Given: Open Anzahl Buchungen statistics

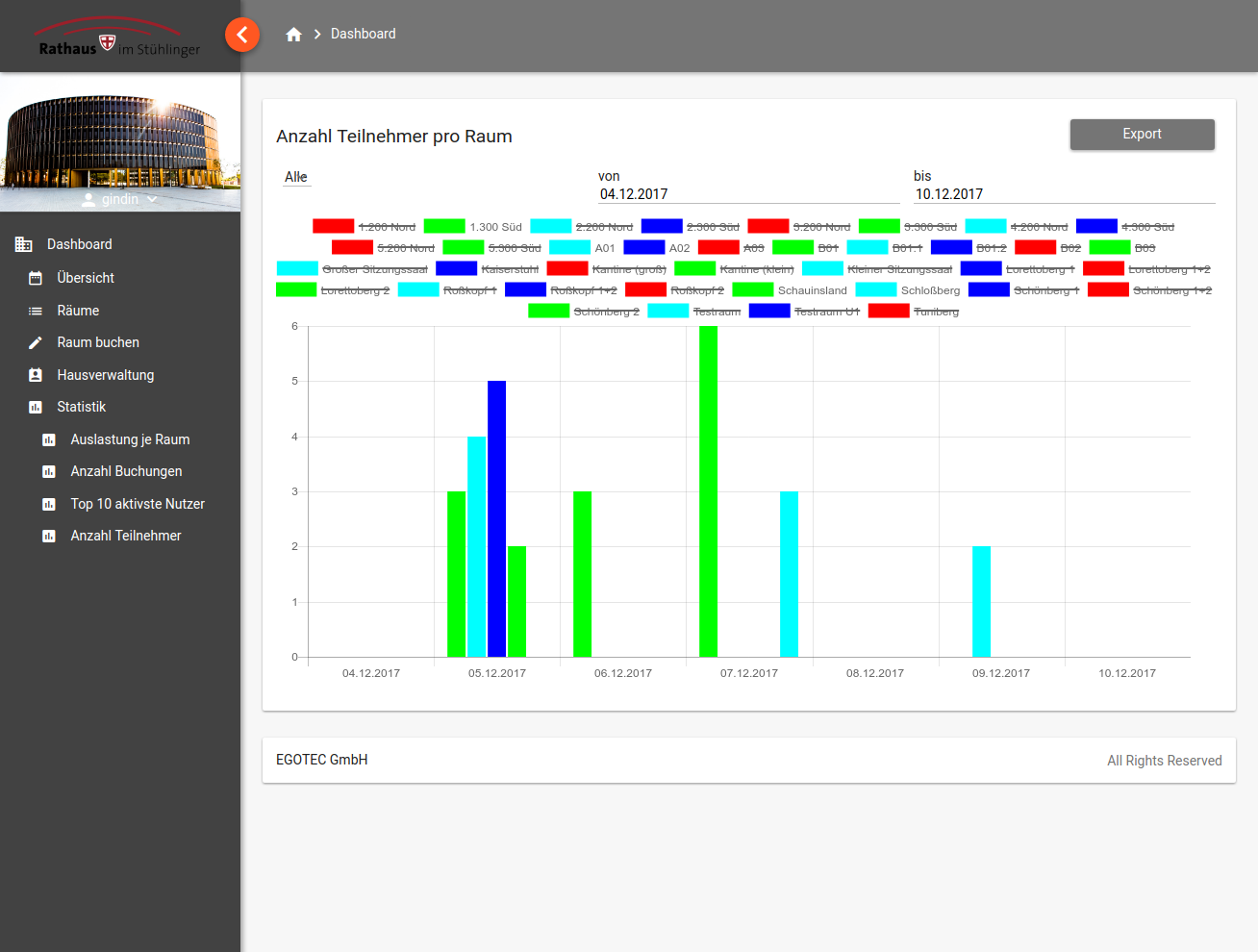Looking at the screenshot, I should click(x=126, y=471).
